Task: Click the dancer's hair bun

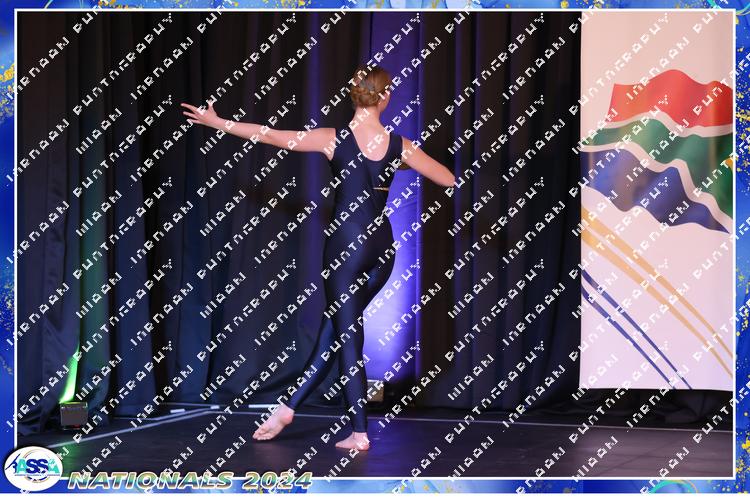Action: 366,91
